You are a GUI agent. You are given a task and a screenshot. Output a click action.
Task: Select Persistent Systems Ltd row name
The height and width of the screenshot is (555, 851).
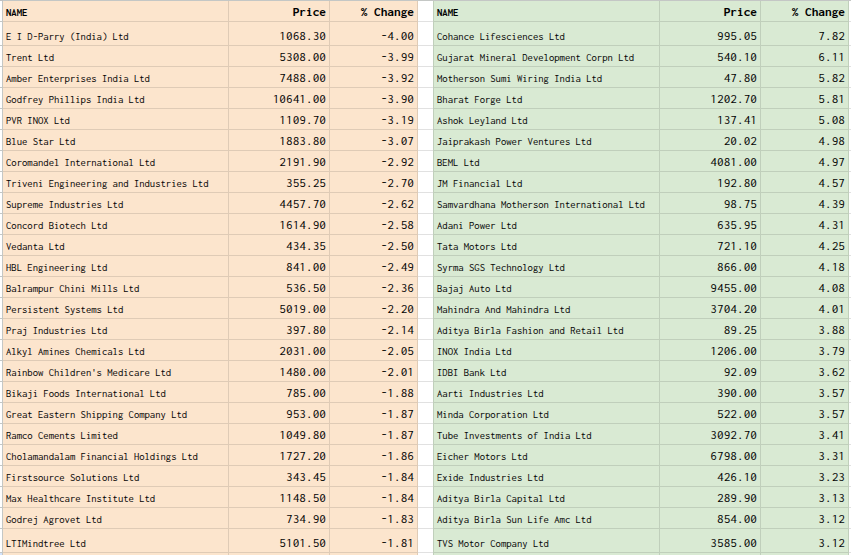point(64,310)
